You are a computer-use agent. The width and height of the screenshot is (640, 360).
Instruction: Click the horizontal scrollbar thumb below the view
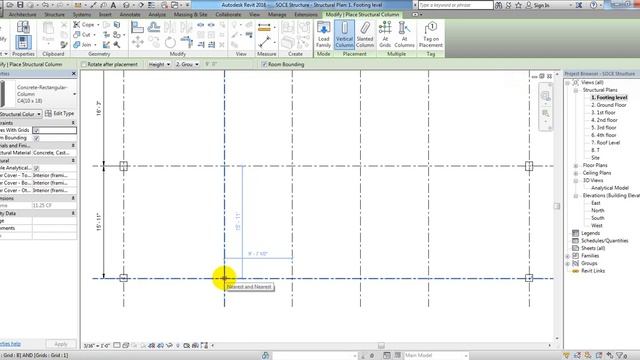381,346
